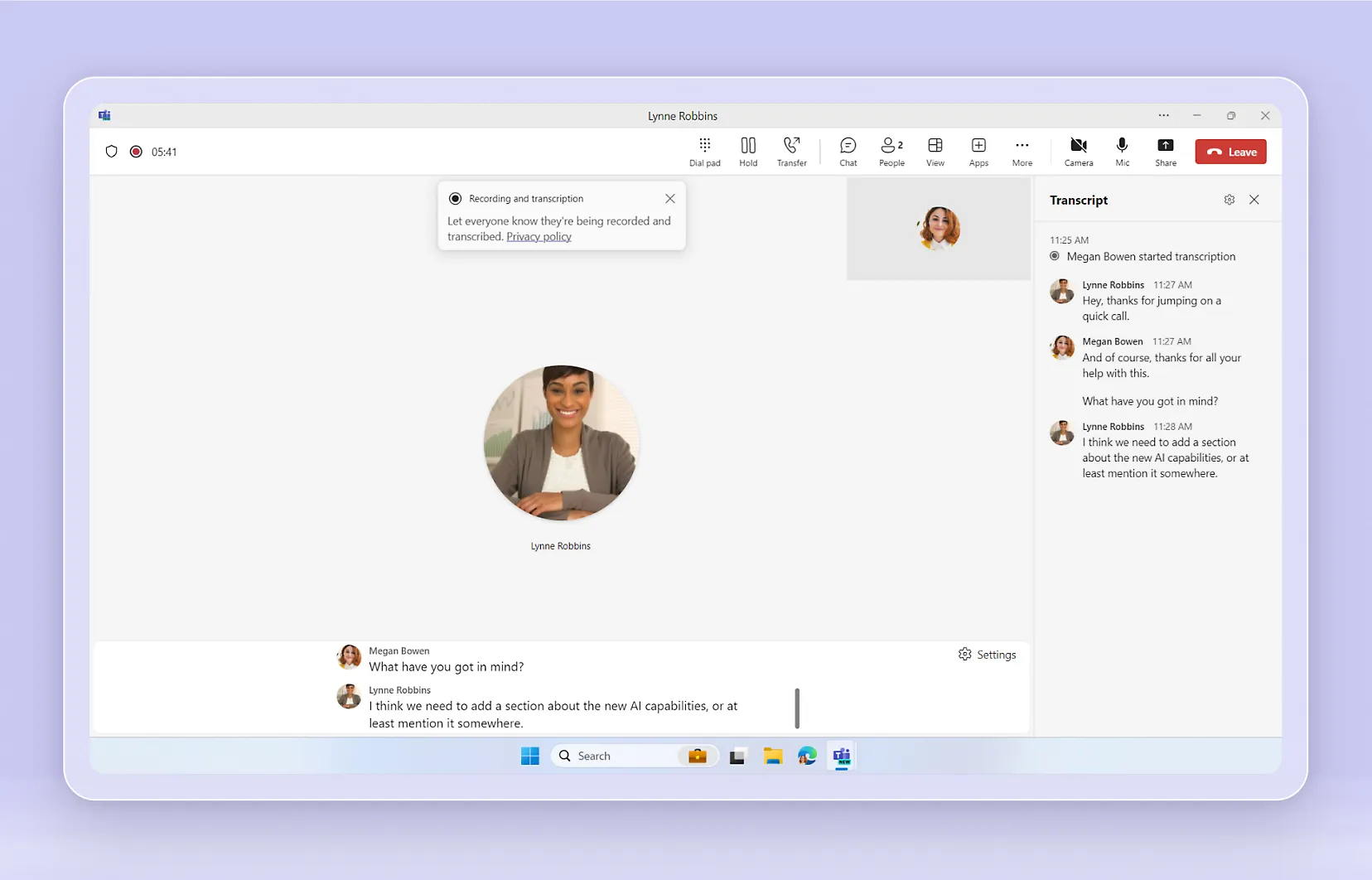Click Lynne Robbins' avatar in live captions
Viewport: 1372px width, 880px height.
[349, 696]
